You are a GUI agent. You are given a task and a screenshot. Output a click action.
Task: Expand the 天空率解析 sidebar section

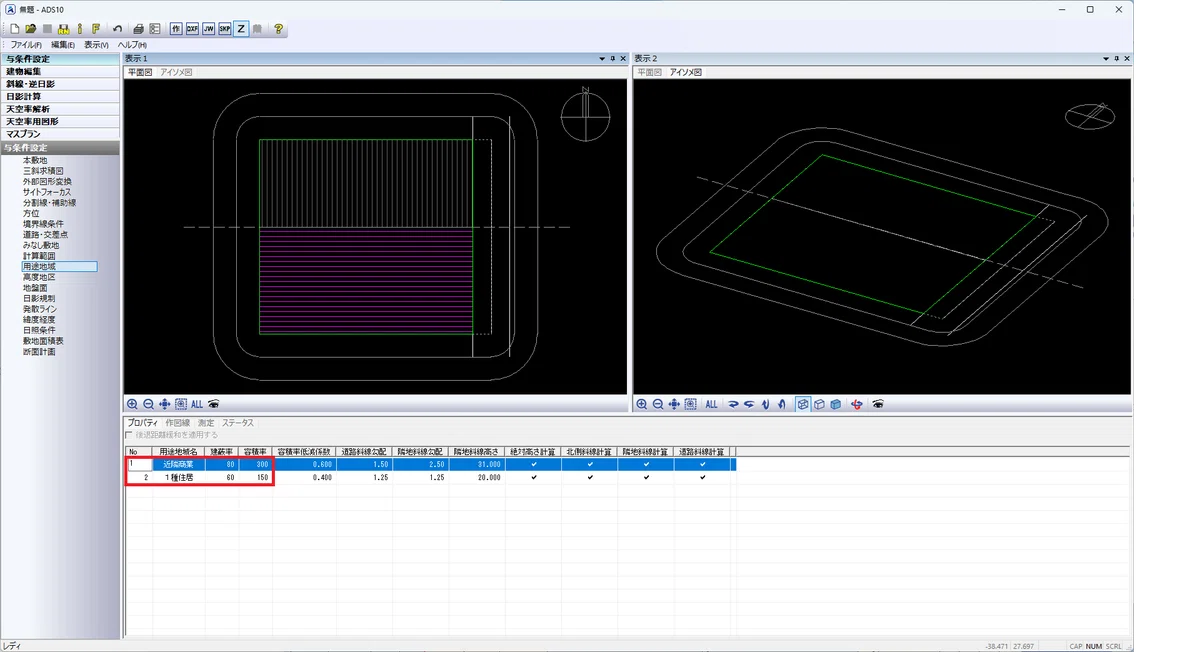point(60,109)
